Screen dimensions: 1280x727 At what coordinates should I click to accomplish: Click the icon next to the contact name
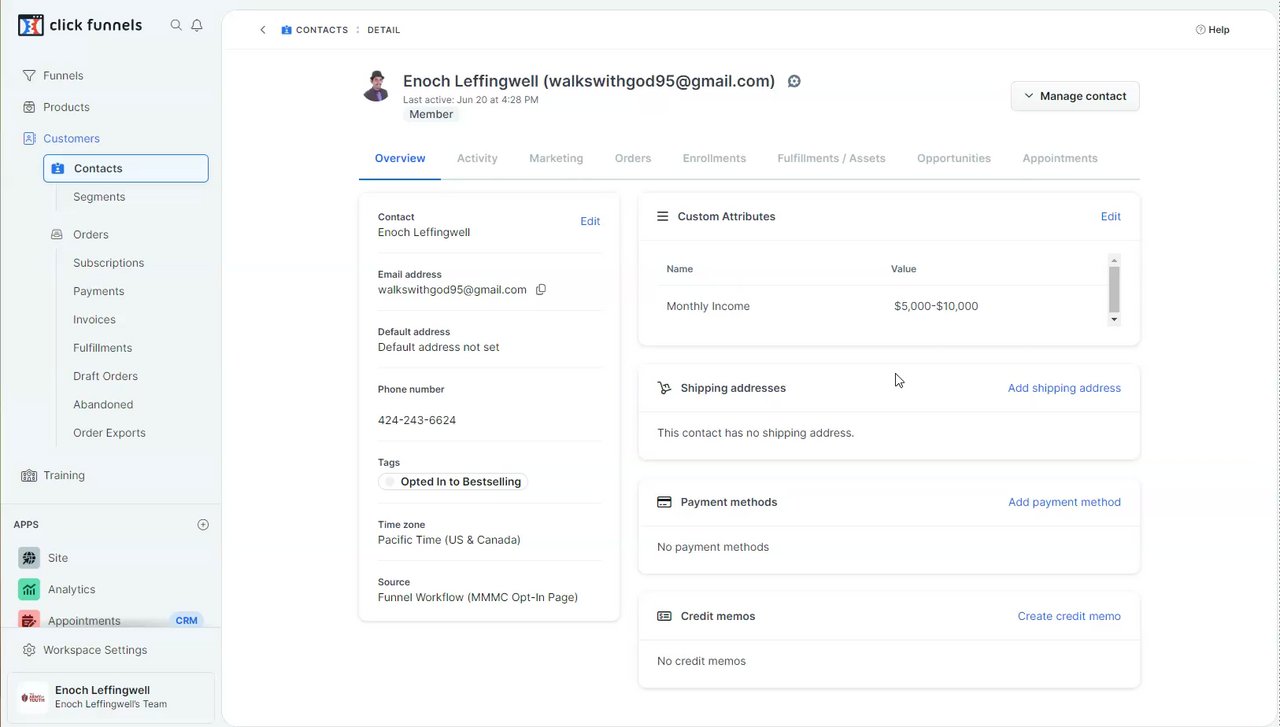(794, 82)
